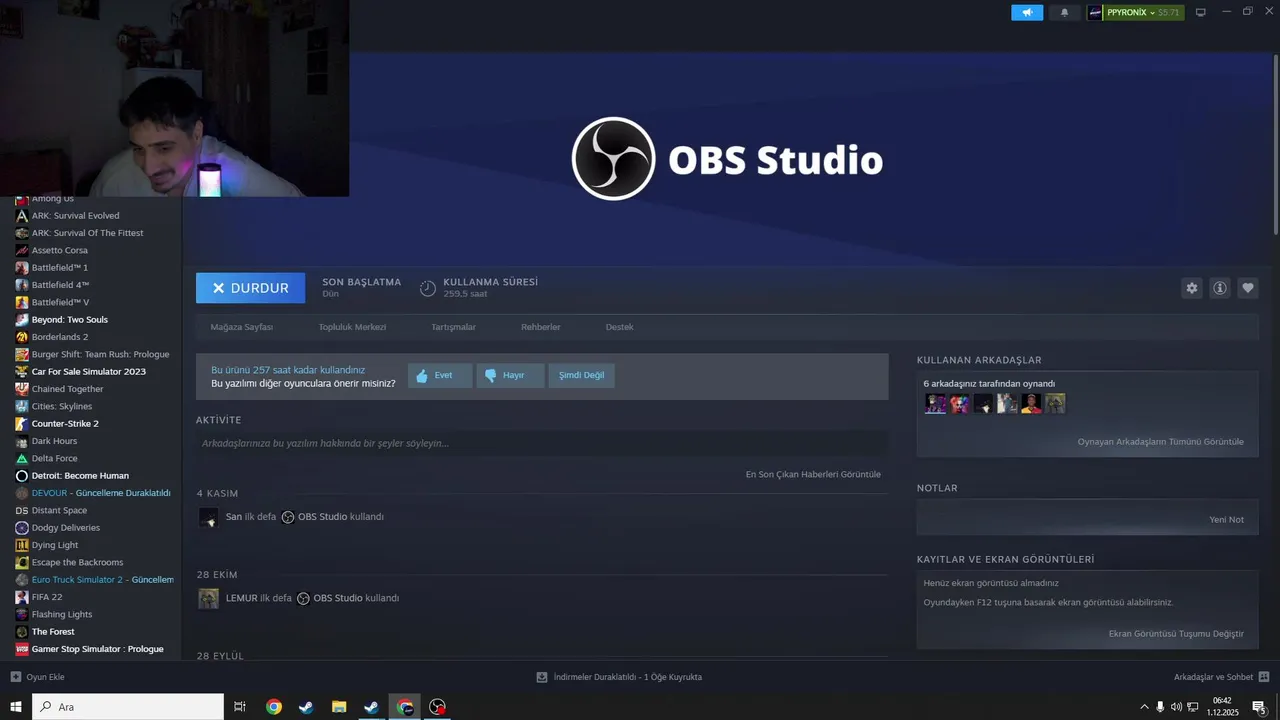1280x720 pixels.
Task: Click Evet thumbs-up recommend button
Action: (440, 376)
